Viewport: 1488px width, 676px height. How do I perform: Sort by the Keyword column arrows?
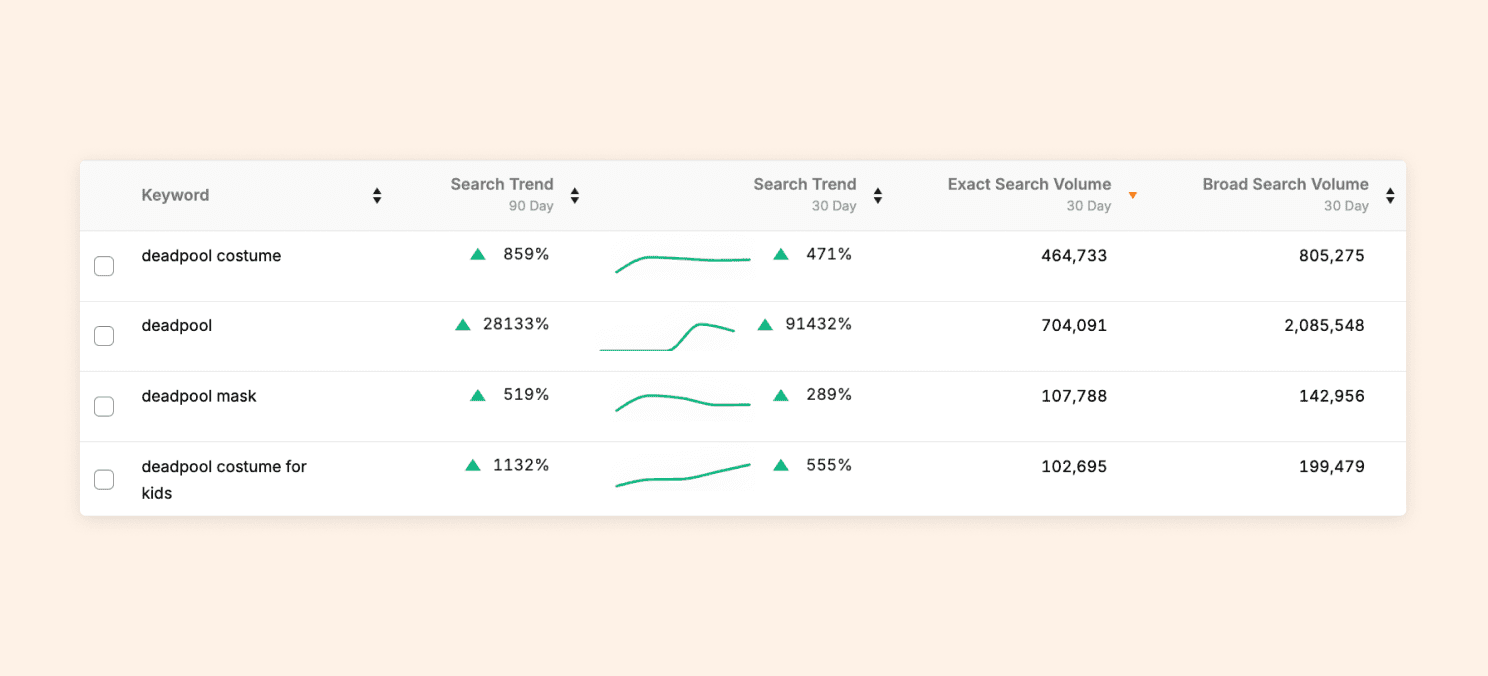pyautogui.click(x=377, y=196)
